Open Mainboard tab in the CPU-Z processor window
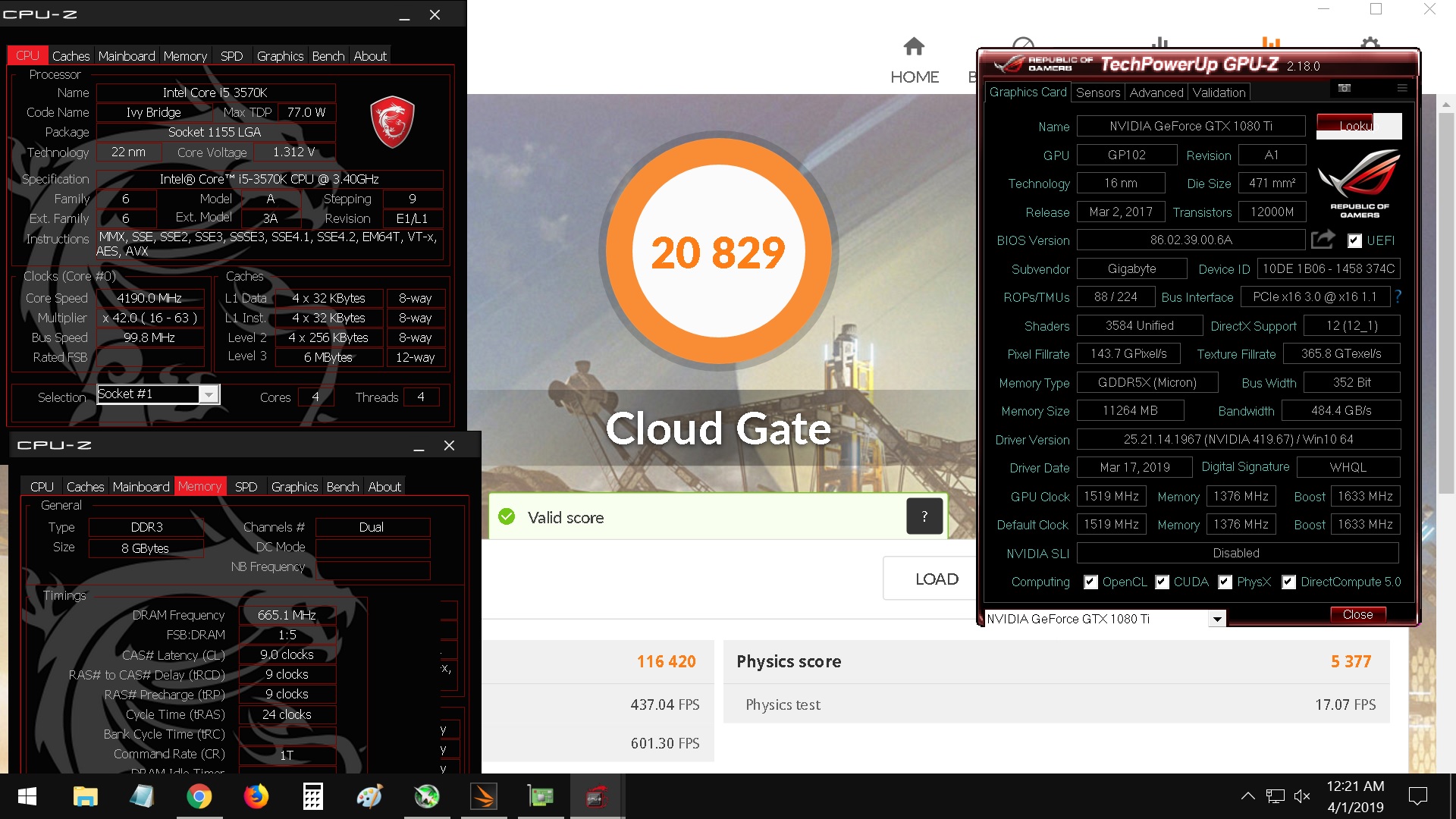The image size is (1456, 819). click(x=127, y=56)
